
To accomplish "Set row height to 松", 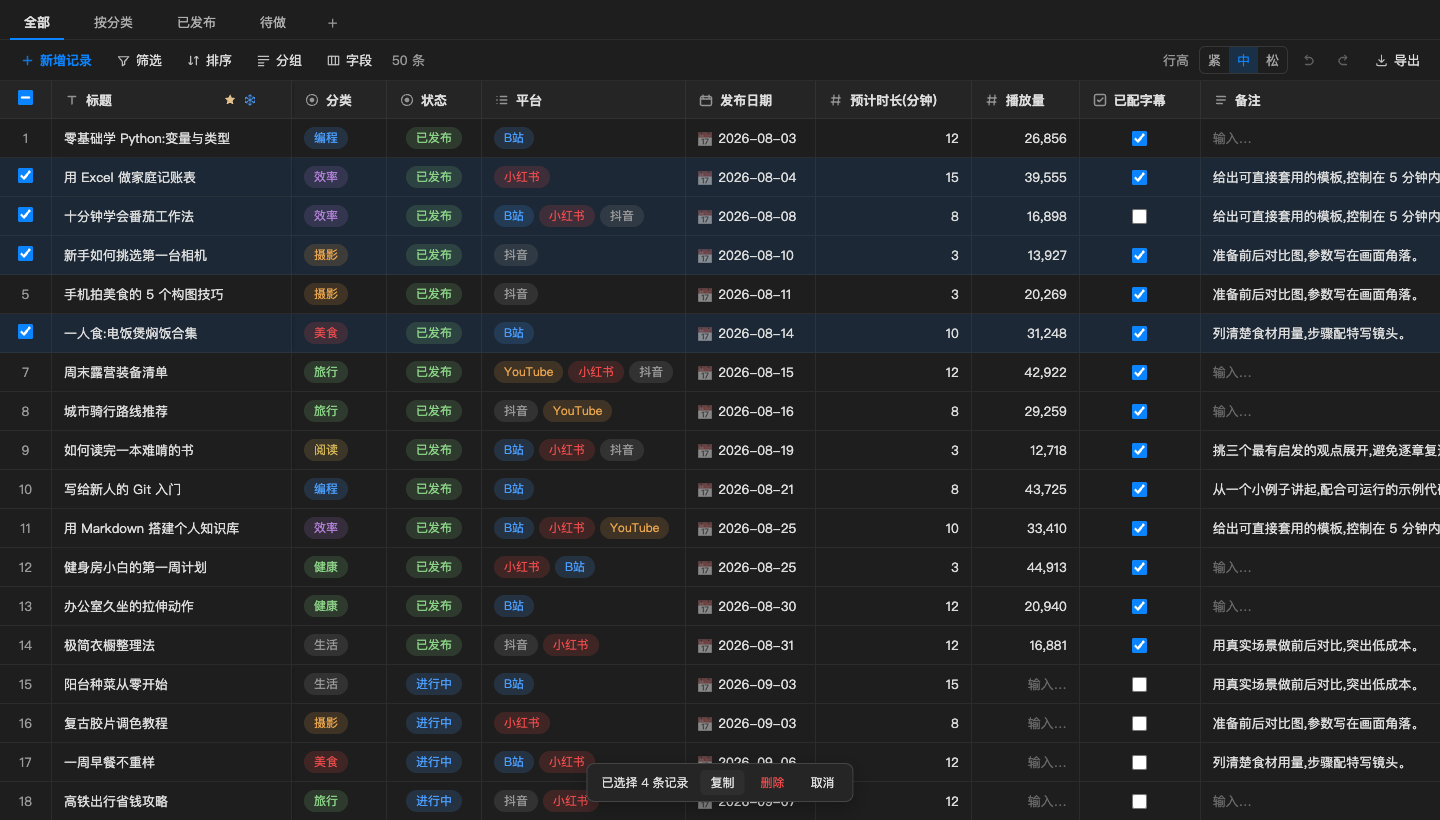I will point(1272,61).
